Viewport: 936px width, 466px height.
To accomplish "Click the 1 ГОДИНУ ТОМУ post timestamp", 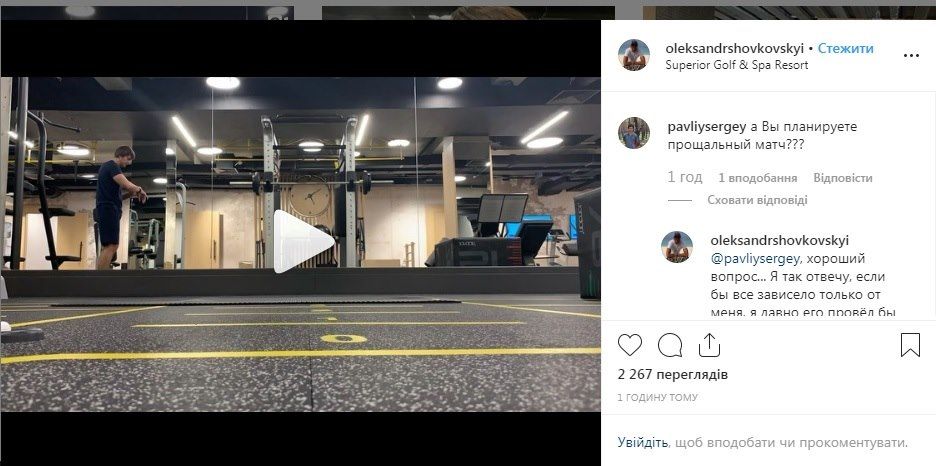I will pos(657,397).
